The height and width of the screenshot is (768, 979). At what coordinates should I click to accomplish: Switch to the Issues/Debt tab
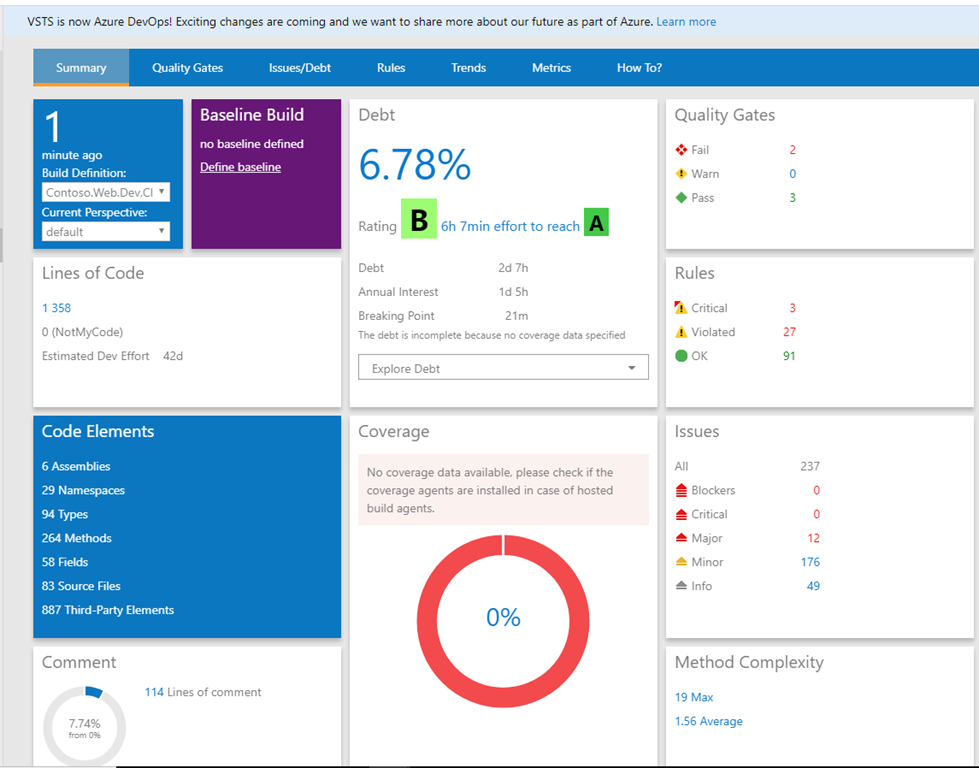pos(300,68)
